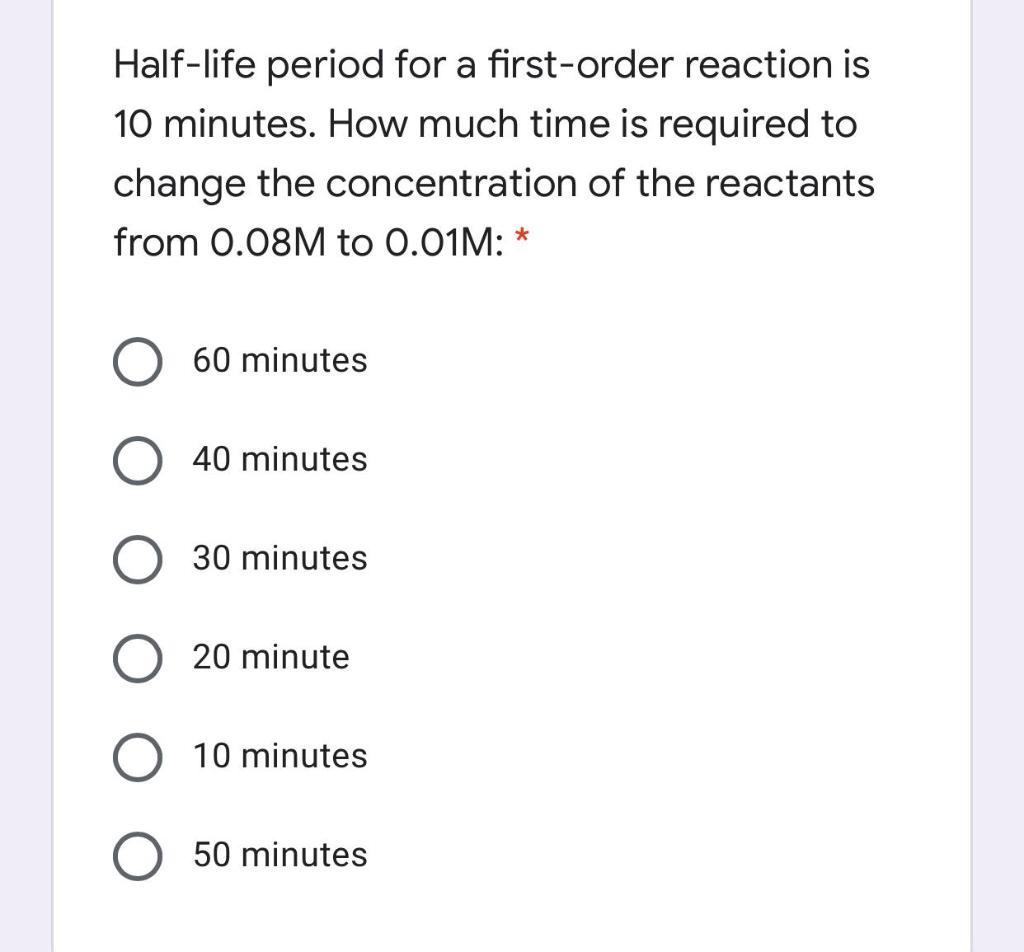1024x952 pixels.
Task: Click the red required asterisk
Action: point(523,240)
